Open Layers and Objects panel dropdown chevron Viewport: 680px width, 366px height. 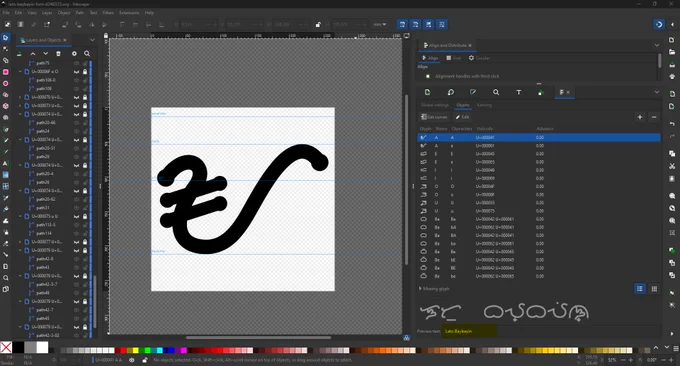tap(92, 40)
